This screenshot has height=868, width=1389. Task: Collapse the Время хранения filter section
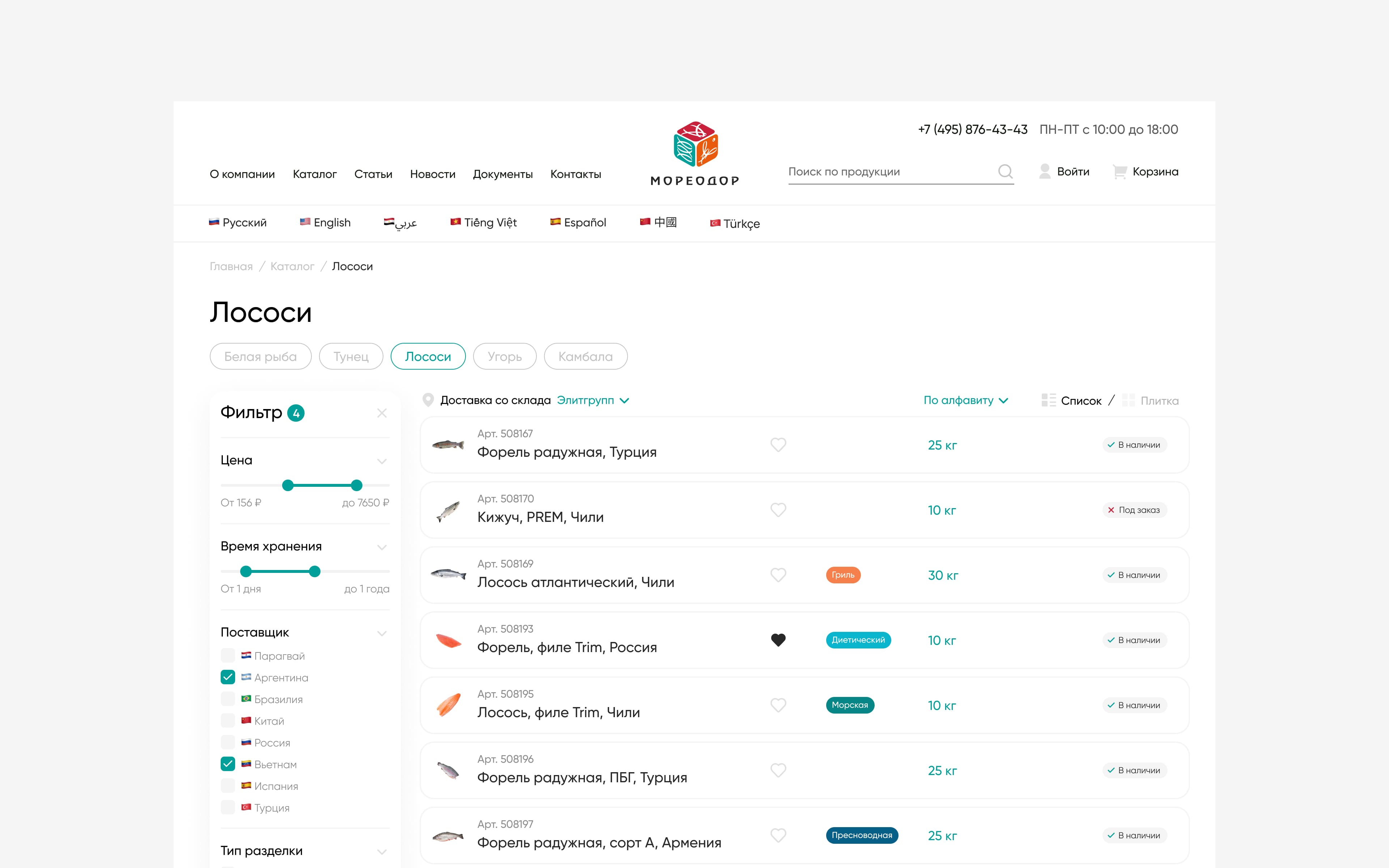point(382,546)
